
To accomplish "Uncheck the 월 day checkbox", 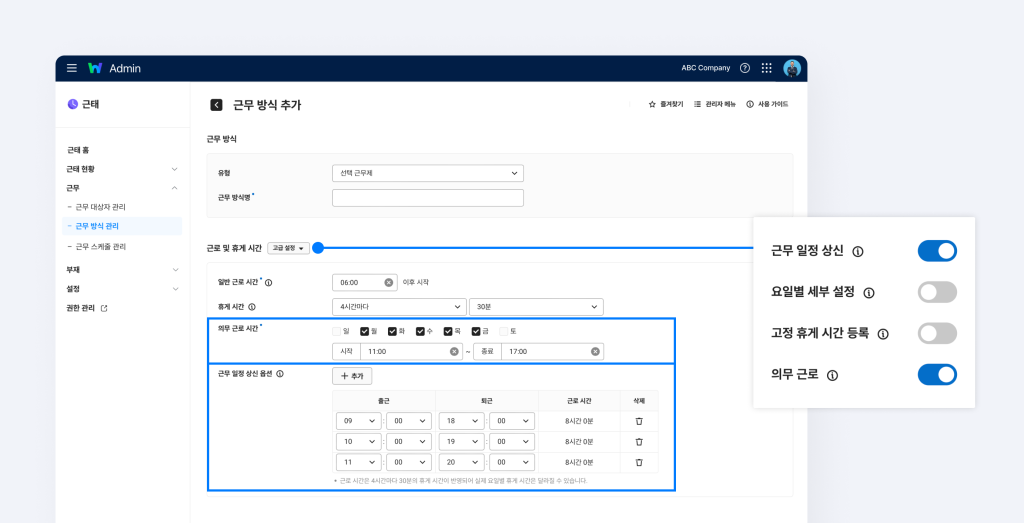I will pos(364,331).
